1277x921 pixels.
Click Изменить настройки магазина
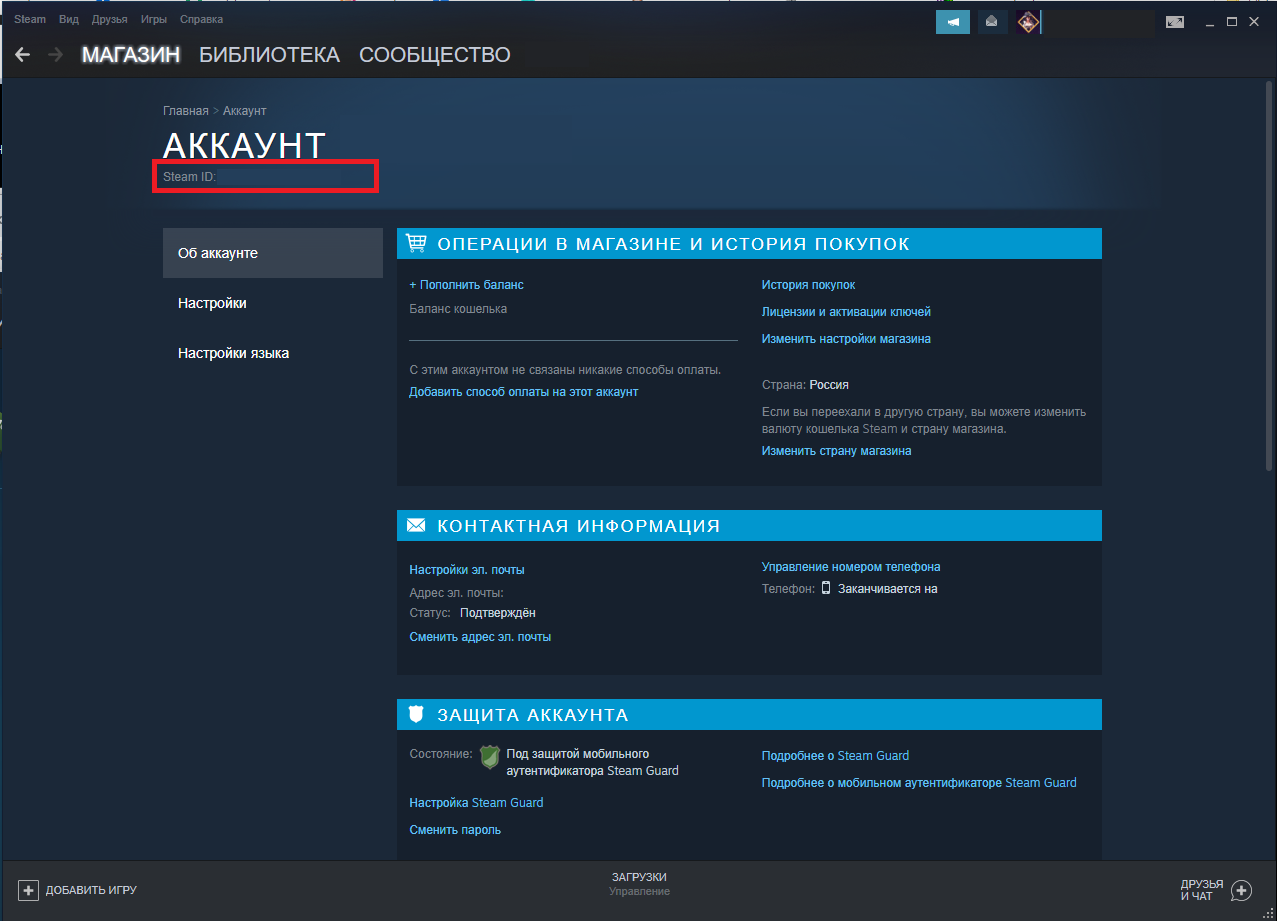(x=846, y=339)
